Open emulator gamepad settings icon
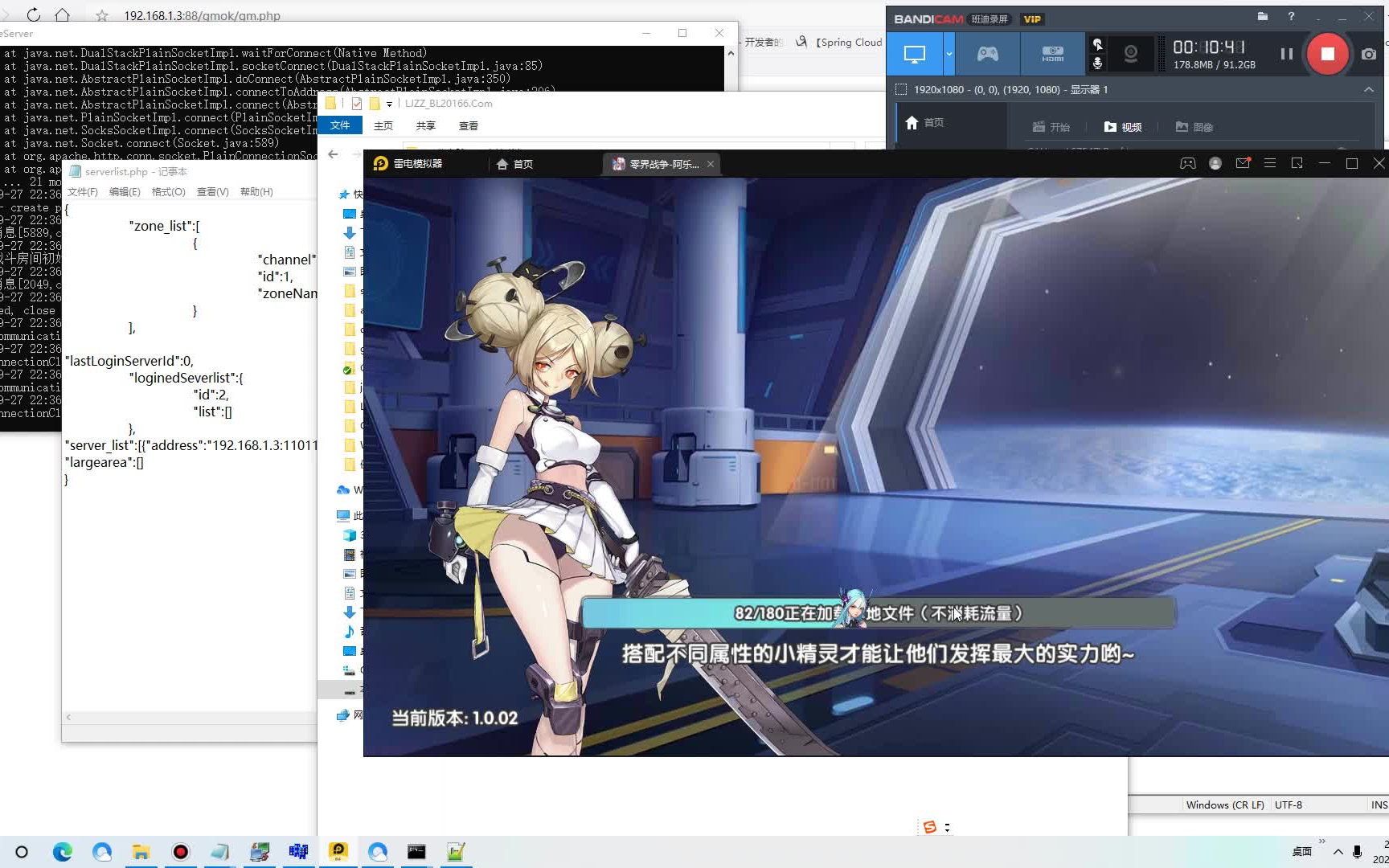Image resolution: width=1389 pixels, height=868 pixels. 1187,163
